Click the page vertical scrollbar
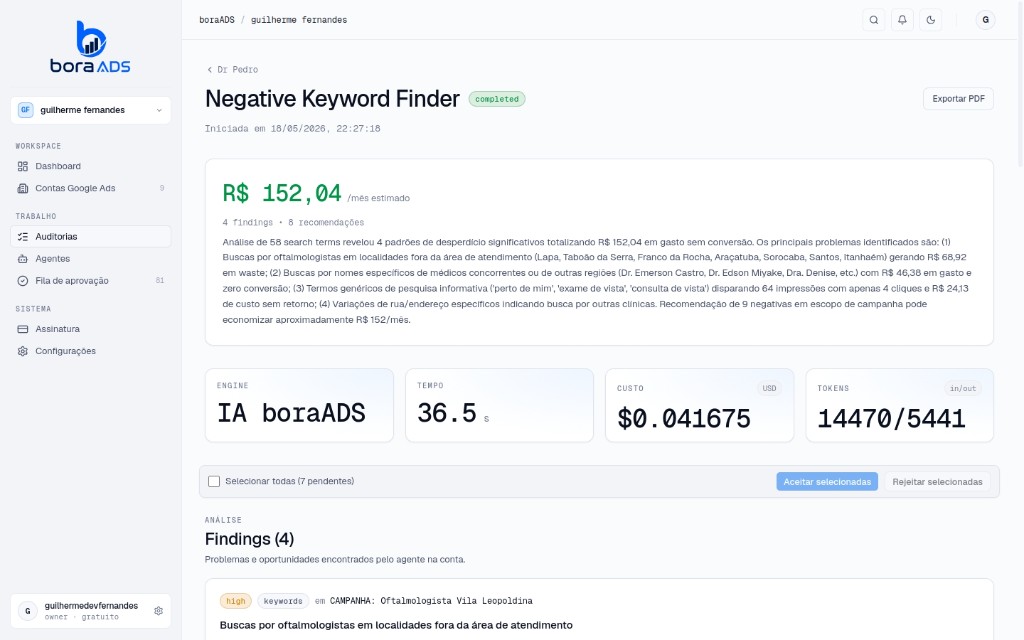This screenshot has height=640, width=1024. click(x=1020, y=85)
